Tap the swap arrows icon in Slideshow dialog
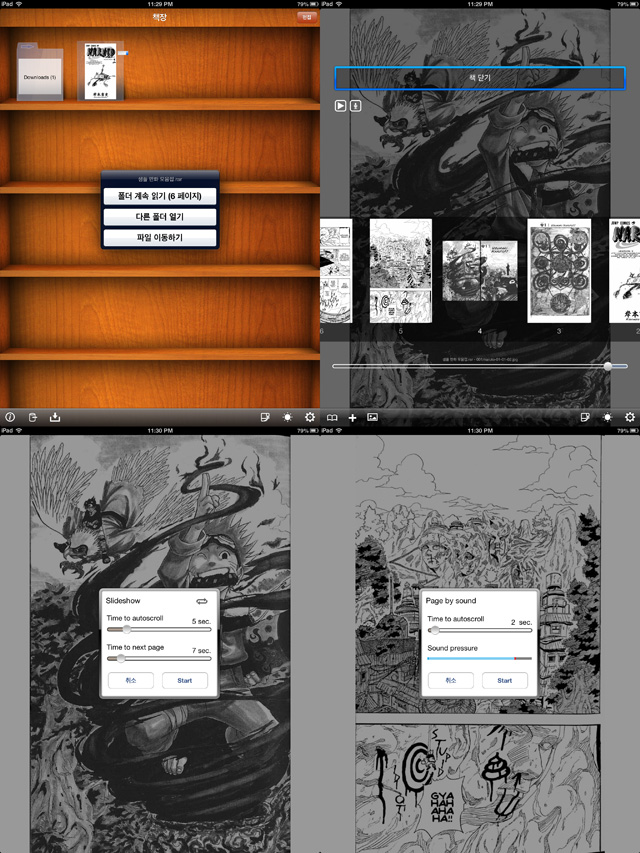 [x=202, y=601]
